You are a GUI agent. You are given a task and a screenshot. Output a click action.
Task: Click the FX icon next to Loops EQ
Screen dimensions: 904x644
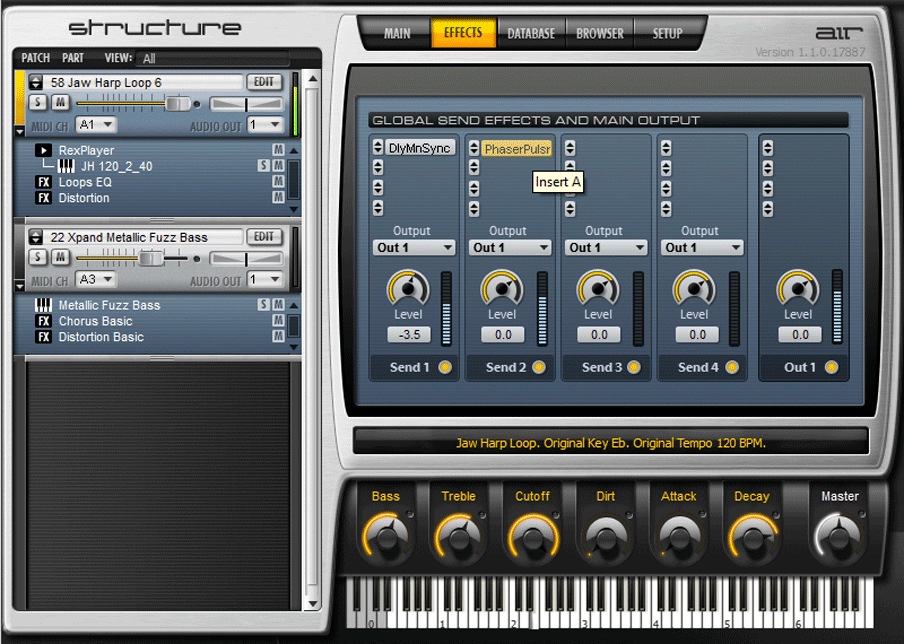(43, 183)
